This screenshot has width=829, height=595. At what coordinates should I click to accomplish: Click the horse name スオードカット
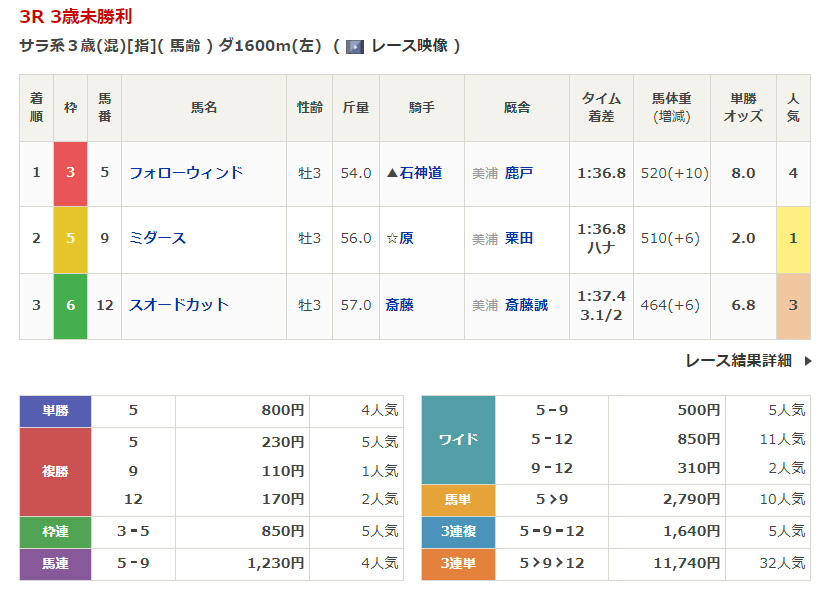click(179, 305)
